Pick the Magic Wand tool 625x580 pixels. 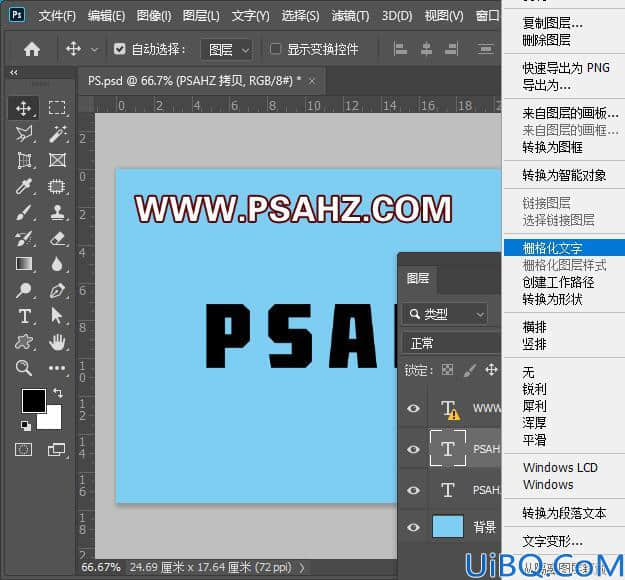click(x=57, y=134)
